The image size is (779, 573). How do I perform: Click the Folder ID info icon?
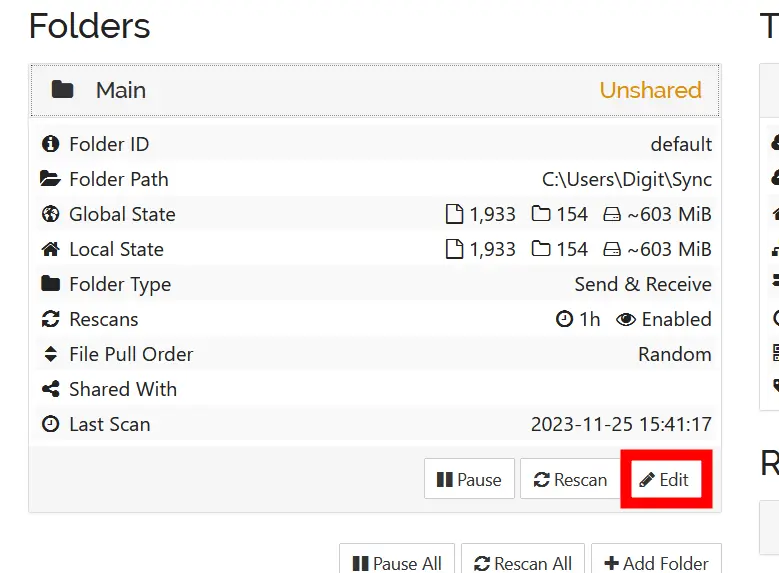coord(50,145)
